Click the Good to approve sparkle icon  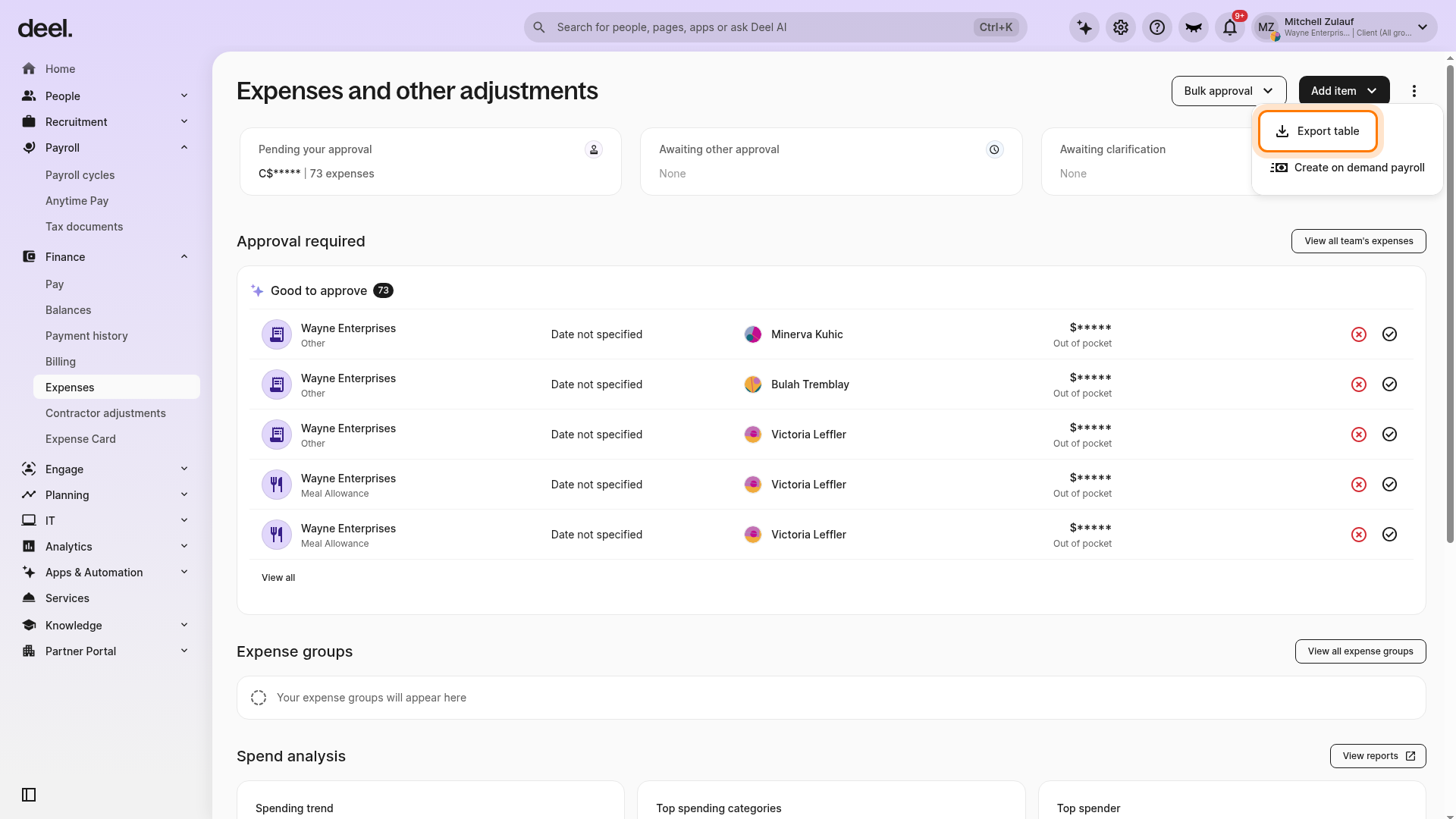click(257, 290)
